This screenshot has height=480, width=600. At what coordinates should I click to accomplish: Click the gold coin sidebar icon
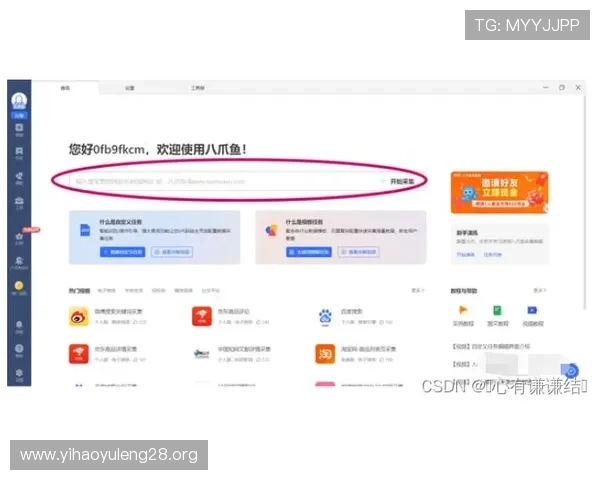pyautogui.click(x=19, y=285)
